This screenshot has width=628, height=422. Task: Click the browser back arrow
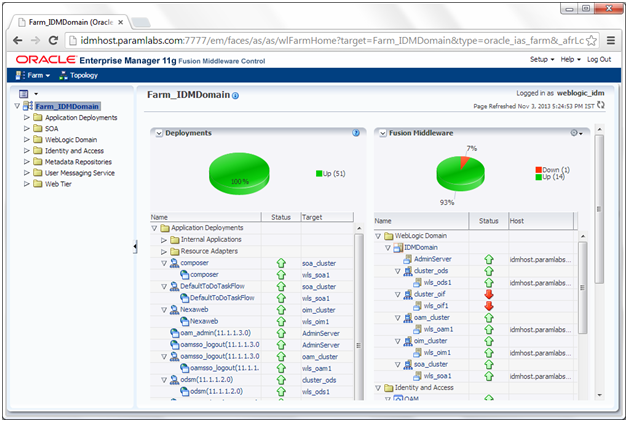[18, 40]
